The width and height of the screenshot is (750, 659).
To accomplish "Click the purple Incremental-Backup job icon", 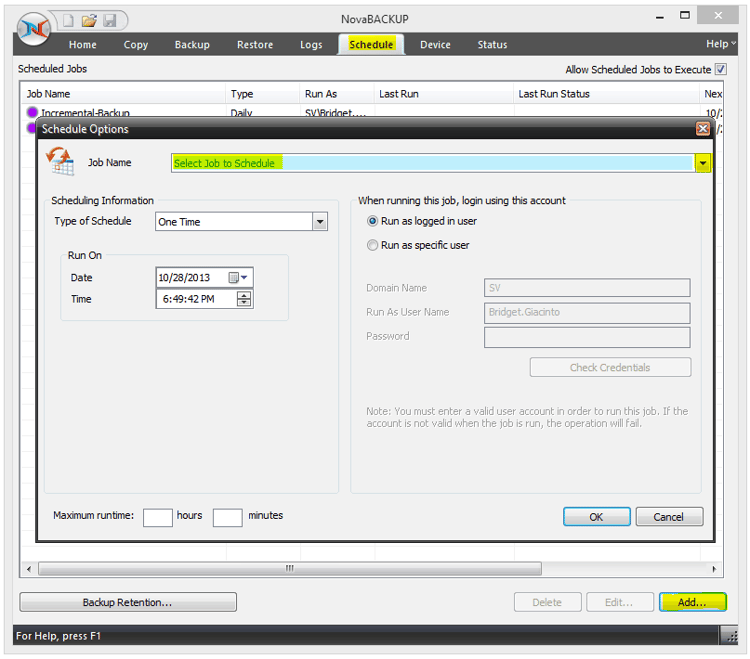I will point(32,112).
